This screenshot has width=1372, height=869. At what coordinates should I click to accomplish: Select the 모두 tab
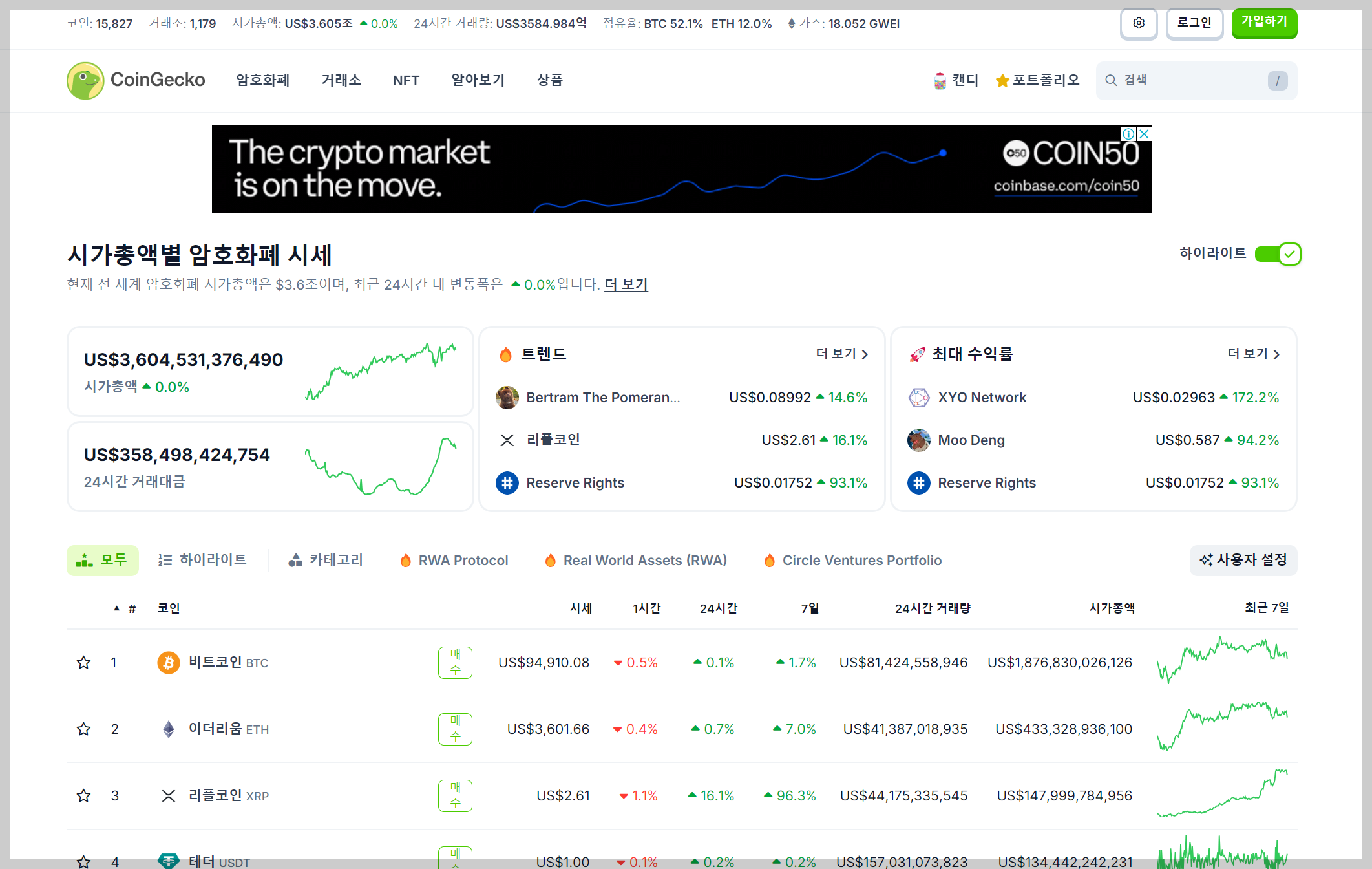102,561
